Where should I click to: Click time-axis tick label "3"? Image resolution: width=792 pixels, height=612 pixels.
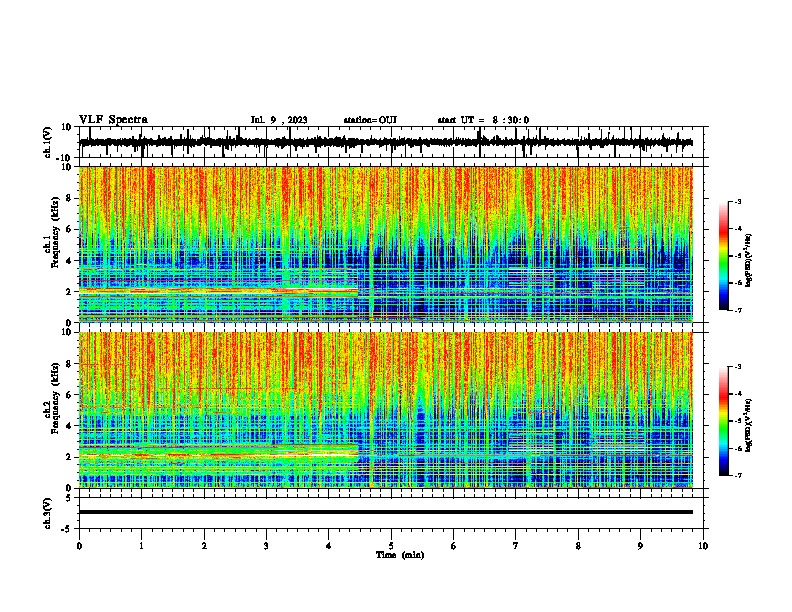tap(266, 546)
